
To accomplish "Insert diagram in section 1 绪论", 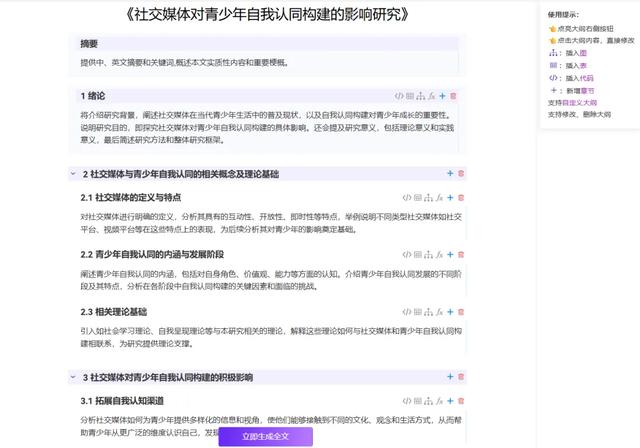I will coord(421,96).
